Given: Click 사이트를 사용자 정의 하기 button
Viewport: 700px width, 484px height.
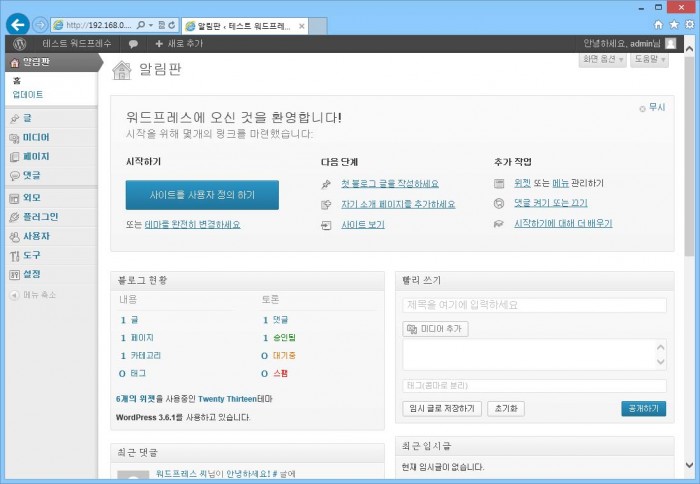Looking at the screenshot, I should (x=202, y=195).
